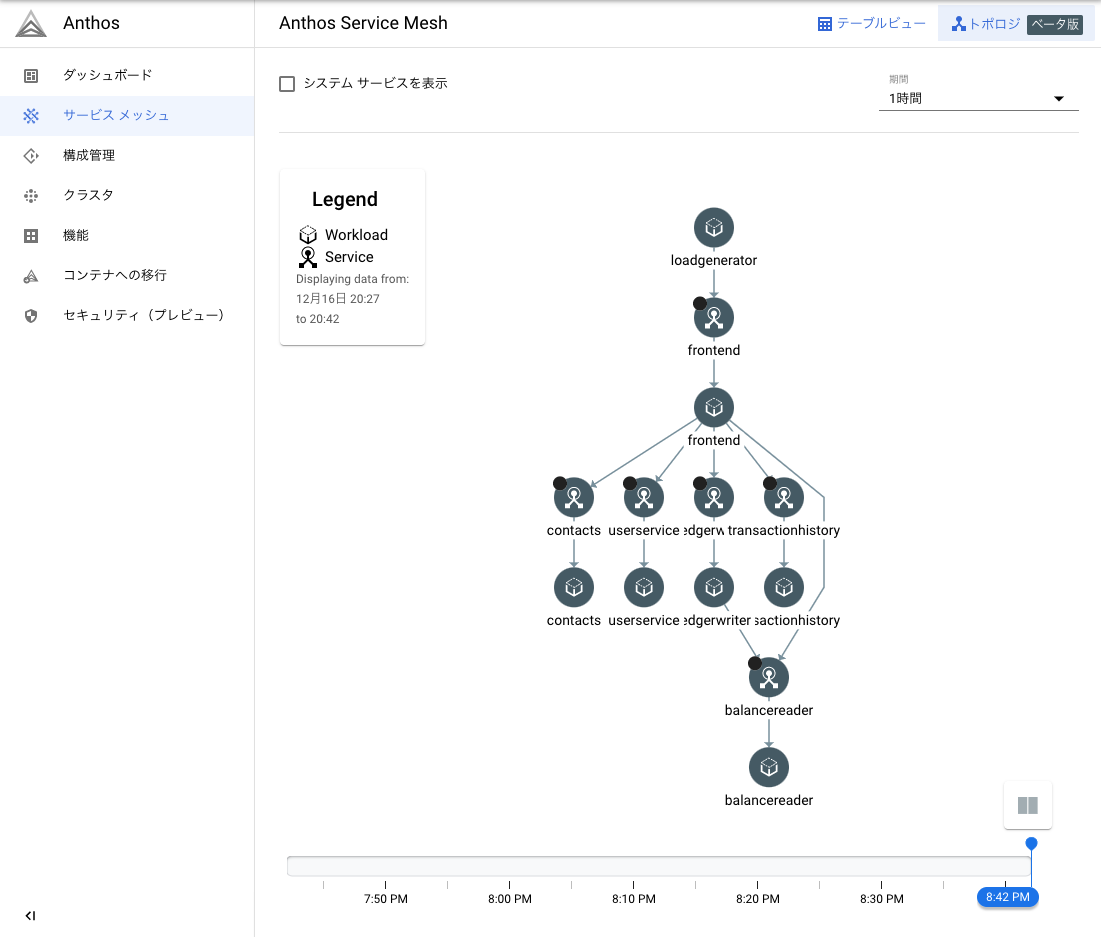This screenshot has width=1101, height=937.
Task: Select サービス メッシュ in the sidebar
Action: 127,115
